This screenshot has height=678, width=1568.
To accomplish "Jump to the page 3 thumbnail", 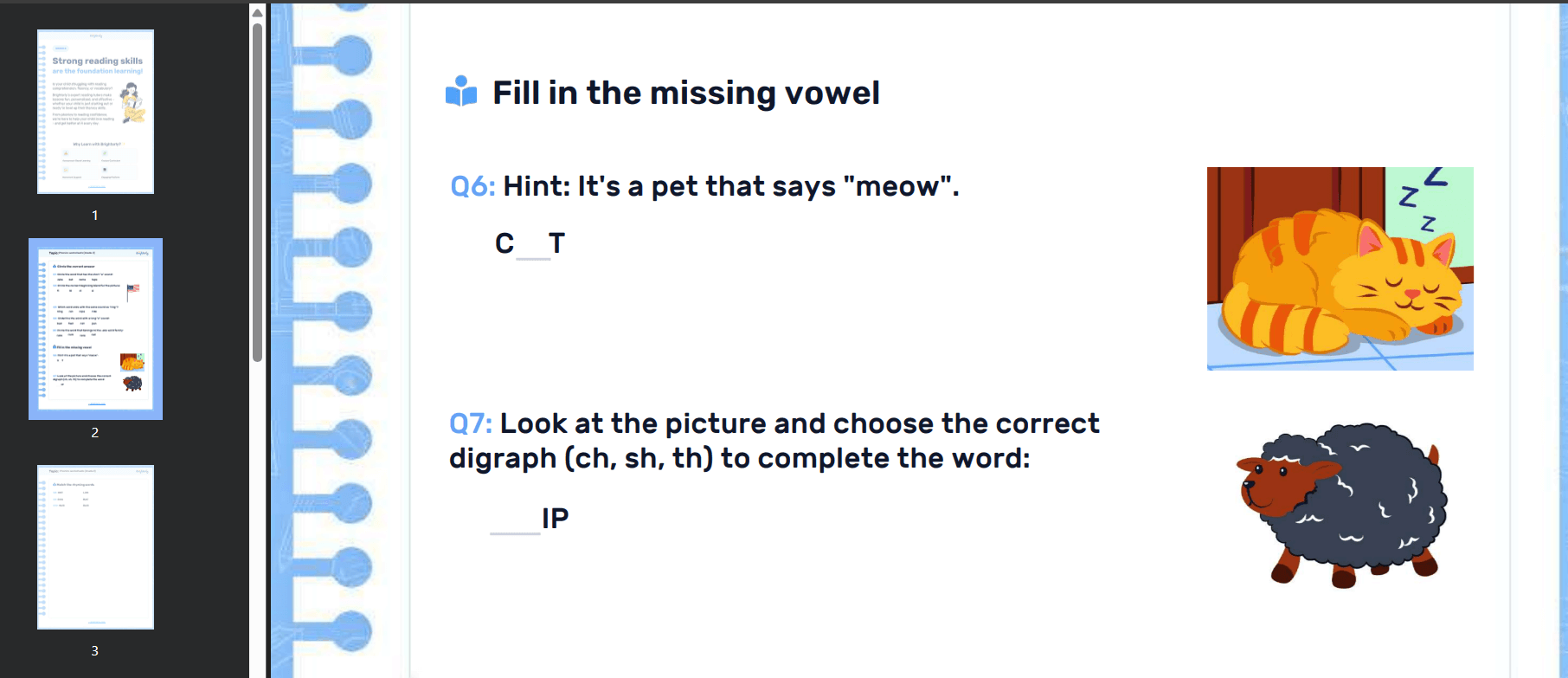I will (95, 546).
